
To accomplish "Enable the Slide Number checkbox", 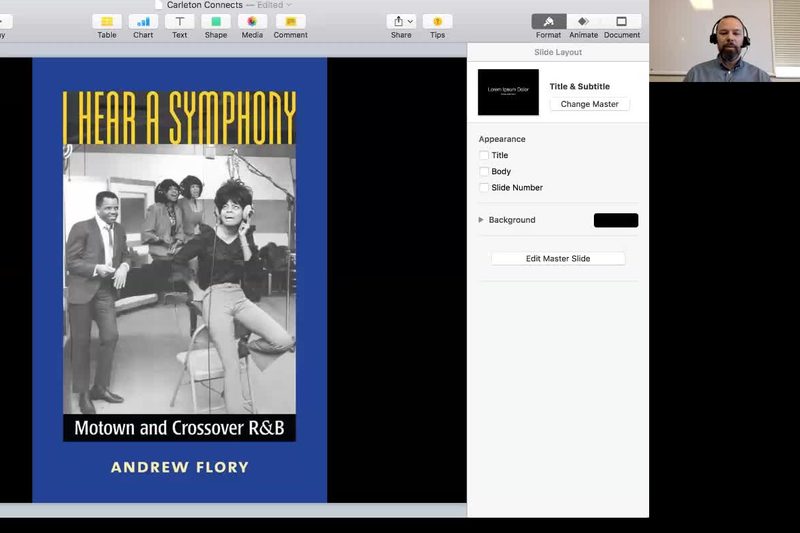I will (x=484, y=188).
